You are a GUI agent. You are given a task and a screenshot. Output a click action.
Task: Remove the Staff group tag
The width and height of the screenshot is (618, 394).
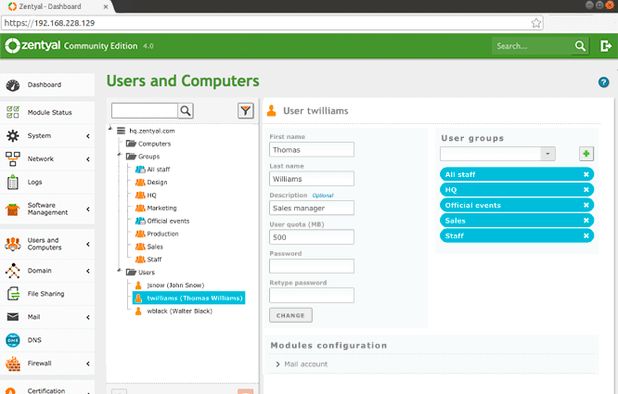coord(586,236)
